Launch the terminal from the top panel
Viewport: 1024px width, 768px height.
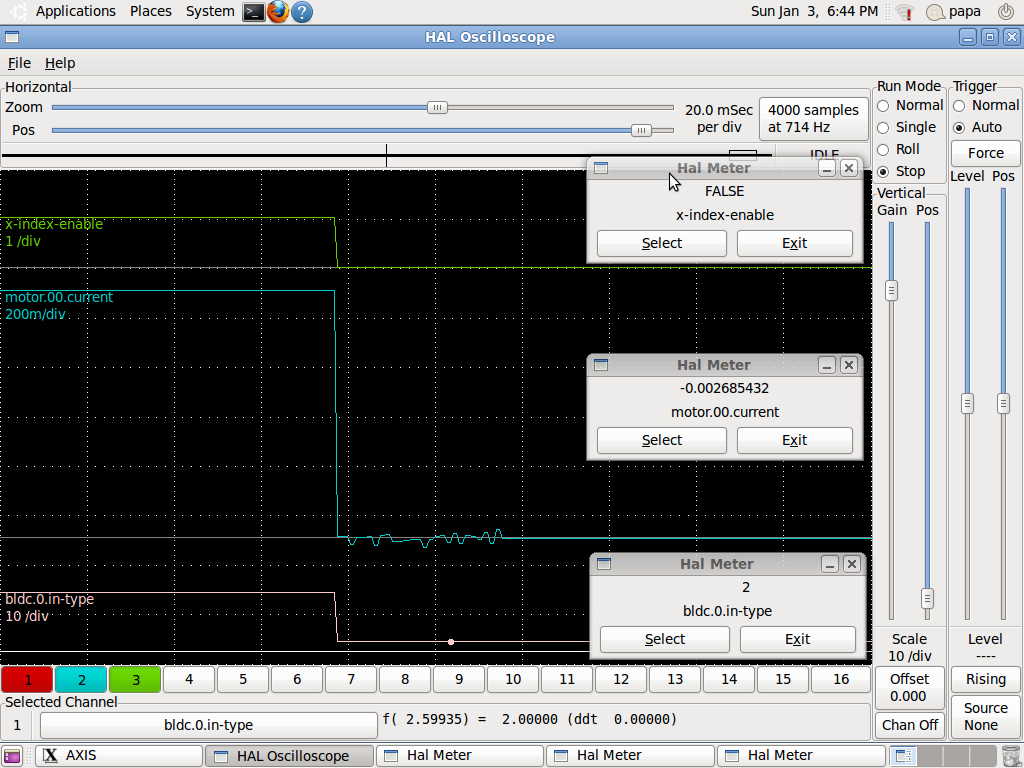254,12
